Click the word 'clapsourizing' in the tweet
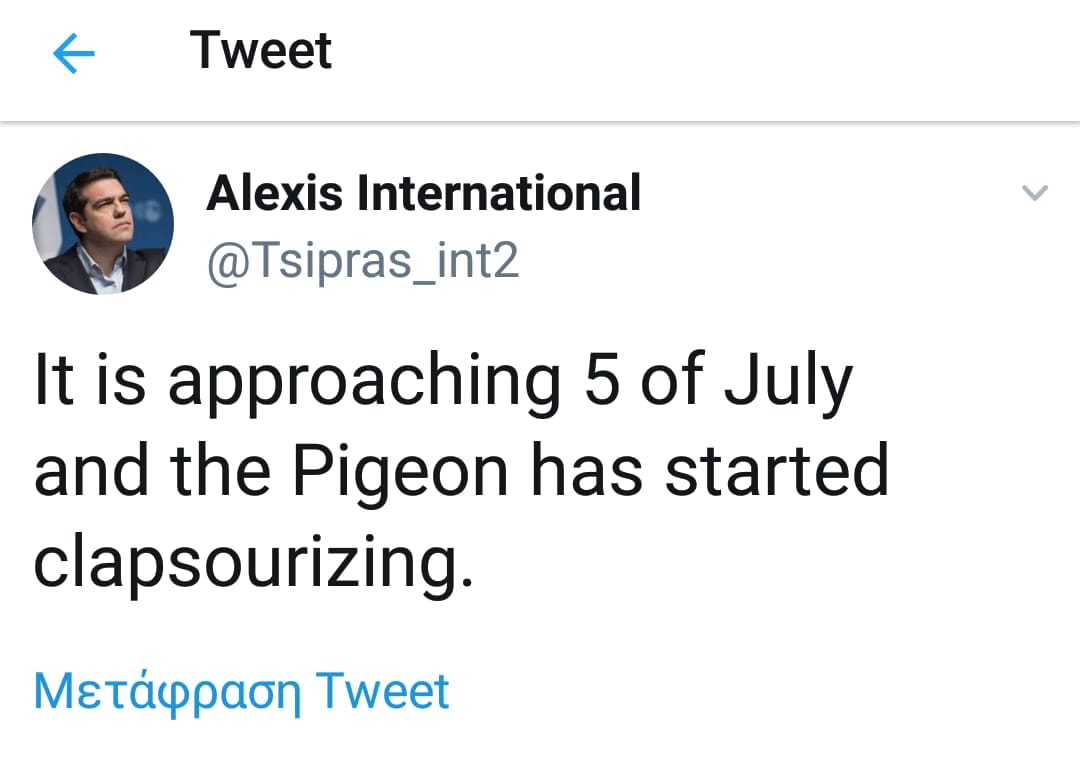This screenshot has height=758, width=1080. 251,566
